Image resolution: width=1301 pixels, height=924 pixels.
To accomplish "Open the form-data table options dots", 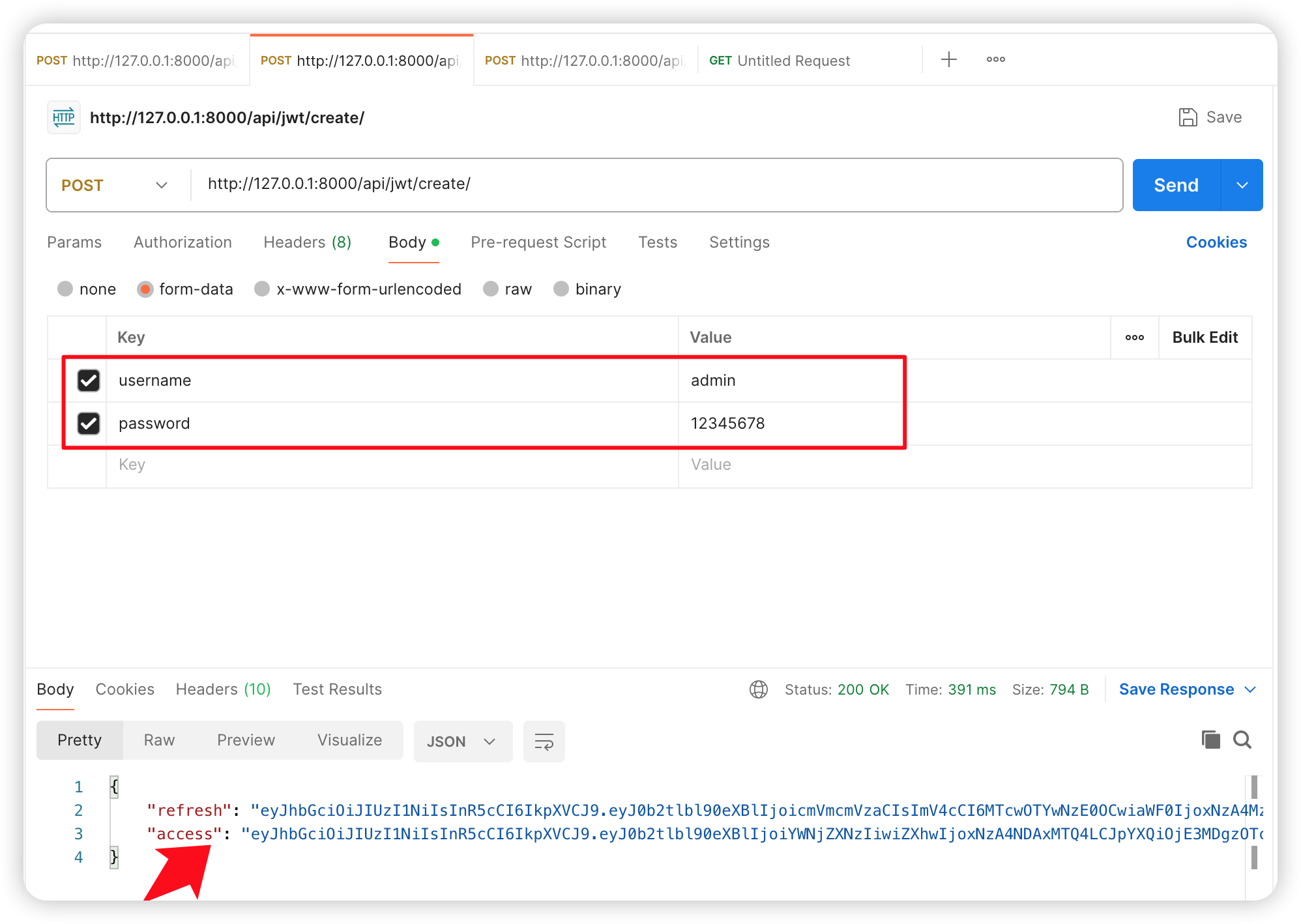I will pyautogui.click(x=1134, y=338).
